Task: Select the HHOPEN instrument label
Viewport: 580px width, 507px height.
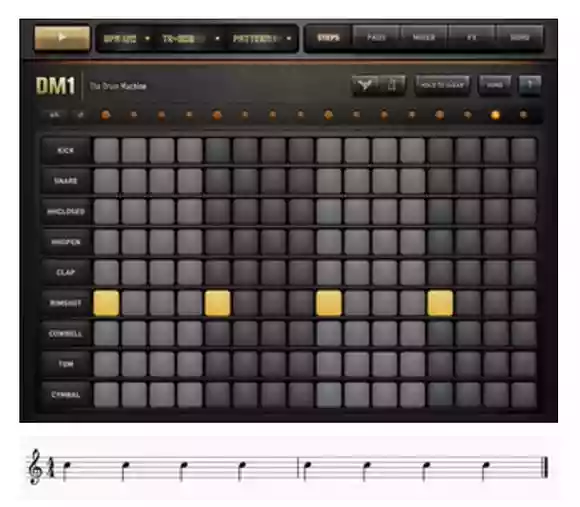Action: point(66,242)
